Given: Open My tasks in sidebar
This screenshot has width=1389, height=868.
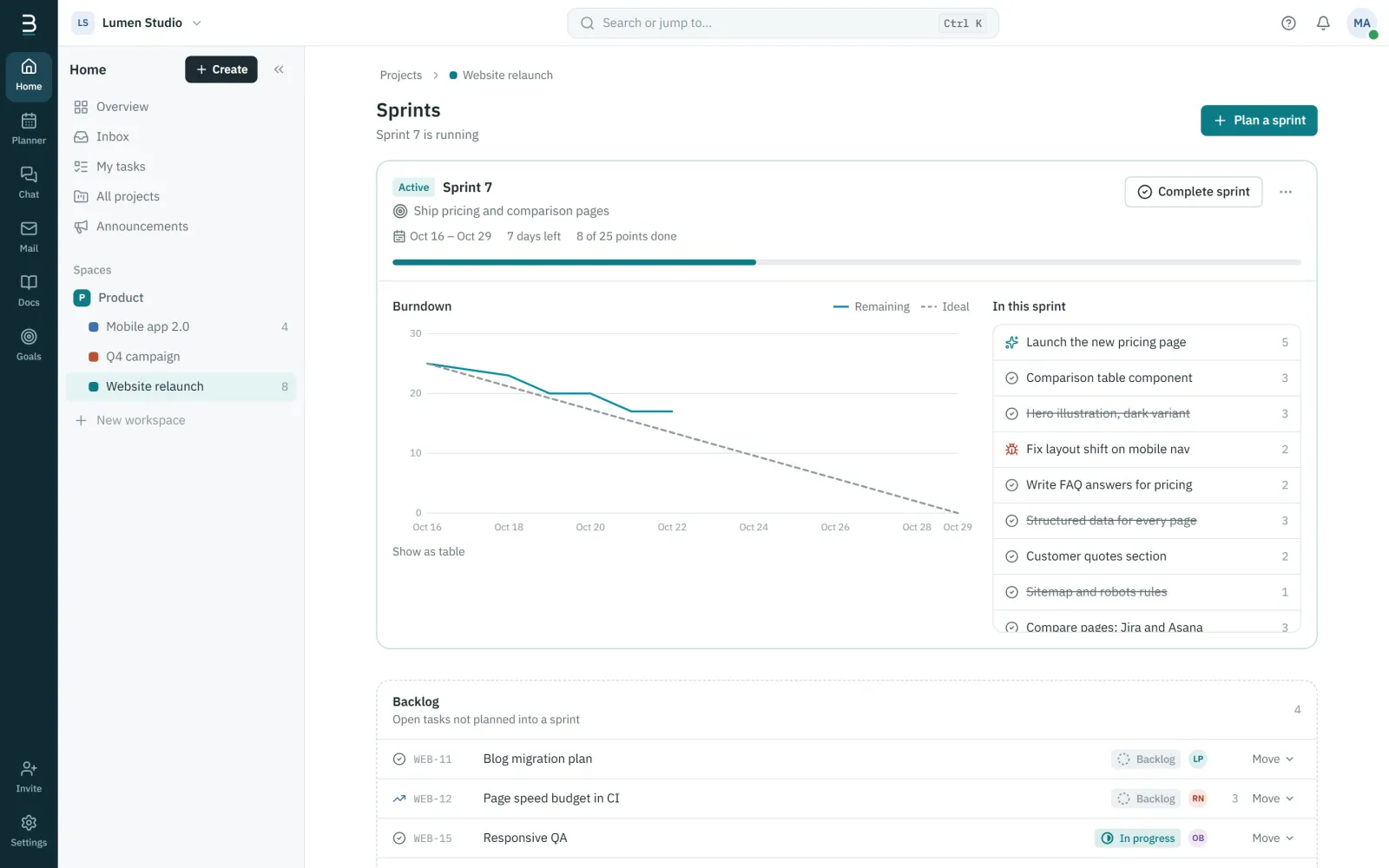Looking at the screenshot, I should [x=181, y=167].
